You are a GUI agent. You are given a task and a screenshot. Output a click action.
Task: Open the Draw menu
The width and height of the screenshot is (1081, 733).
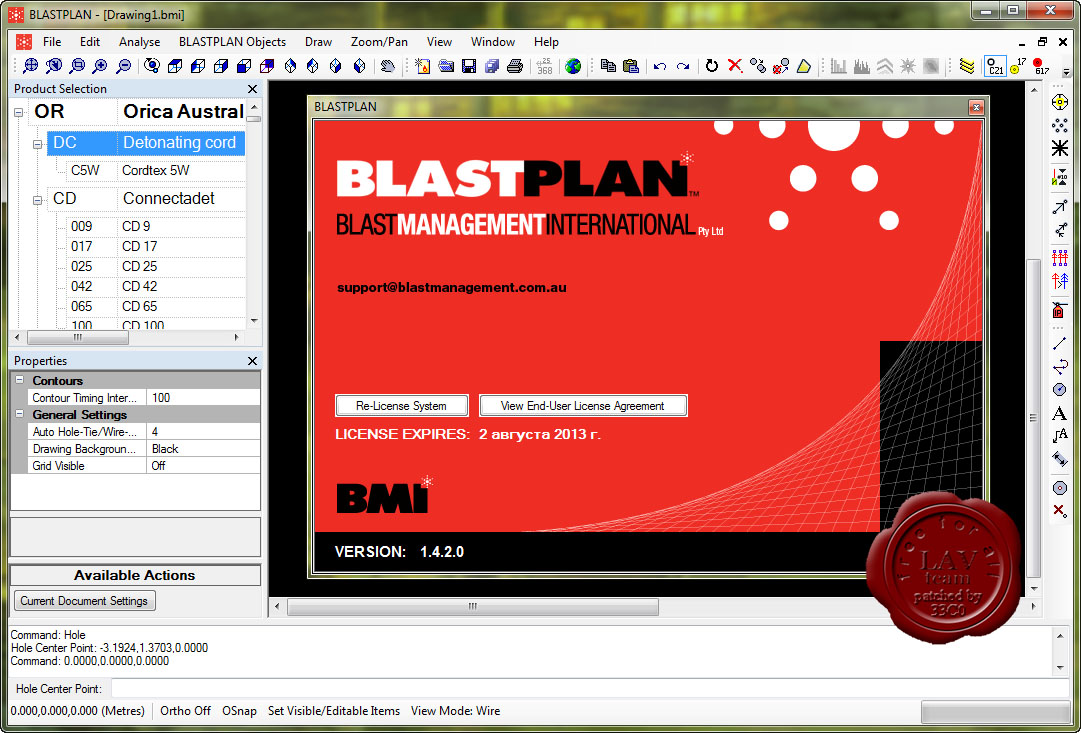click(319, 42)
